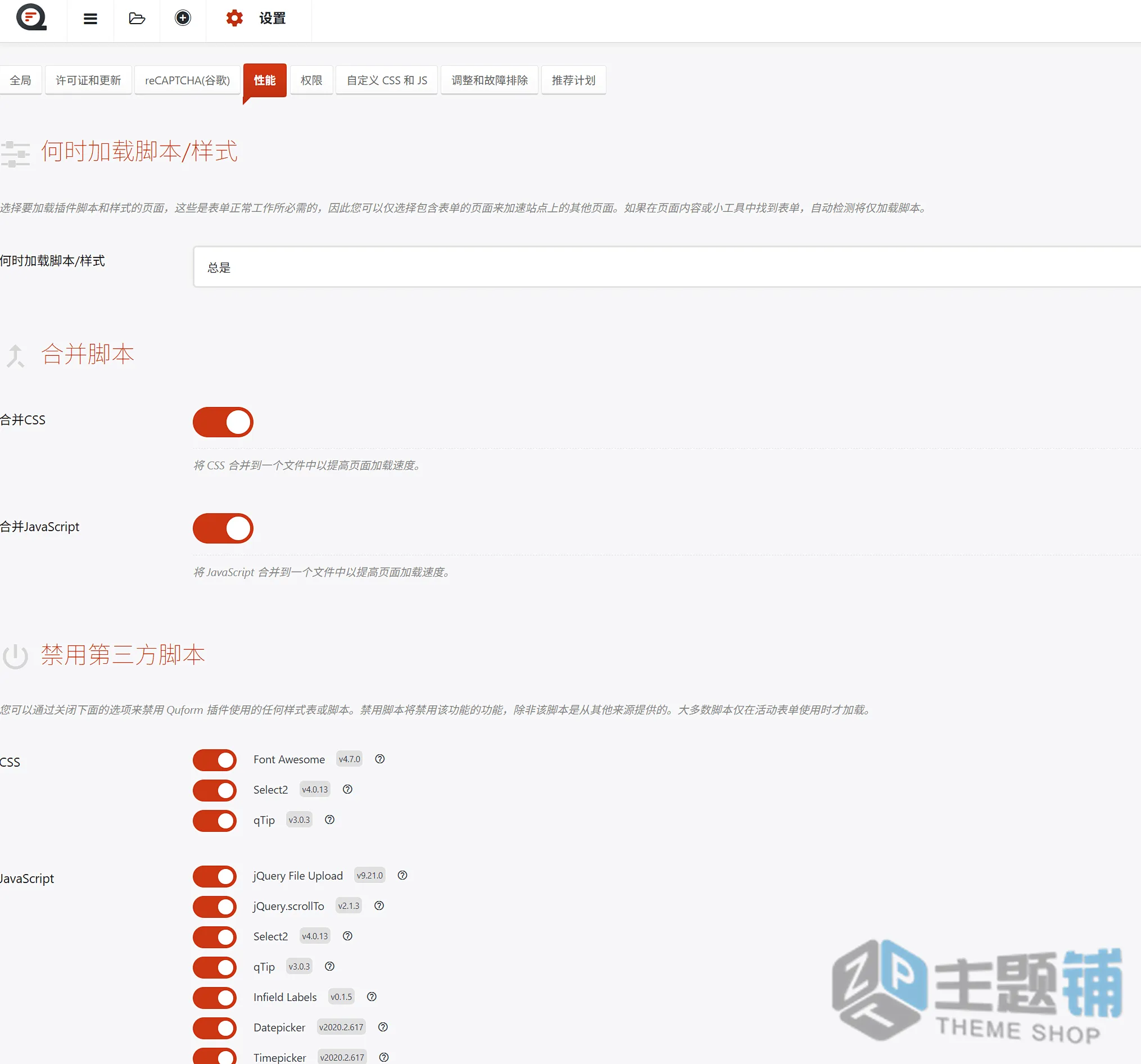Disable Infield Labels script toggle

(215, 998)
